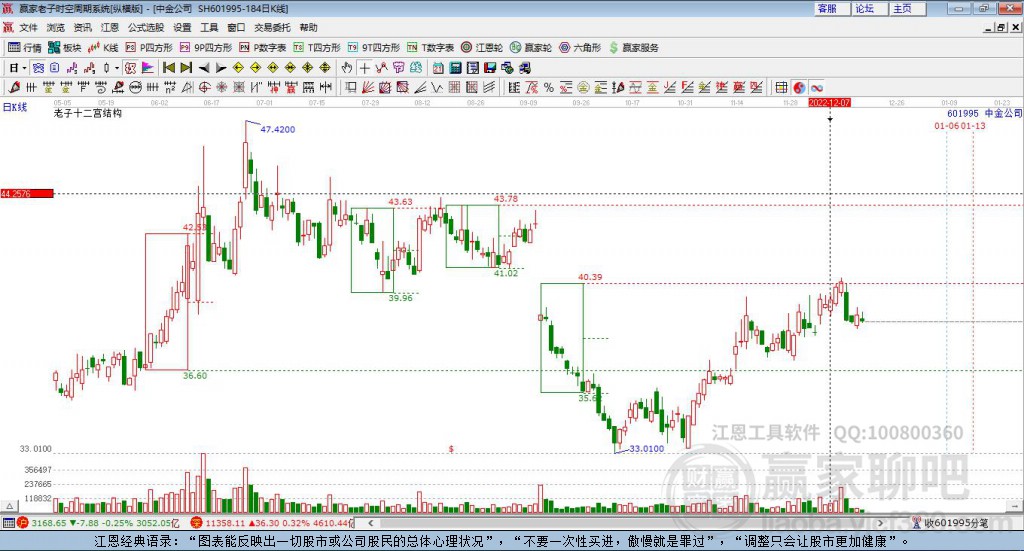Open the calculator icon in toolbar
Viewport: 1024px width, 551px height.
pos(455,68)
